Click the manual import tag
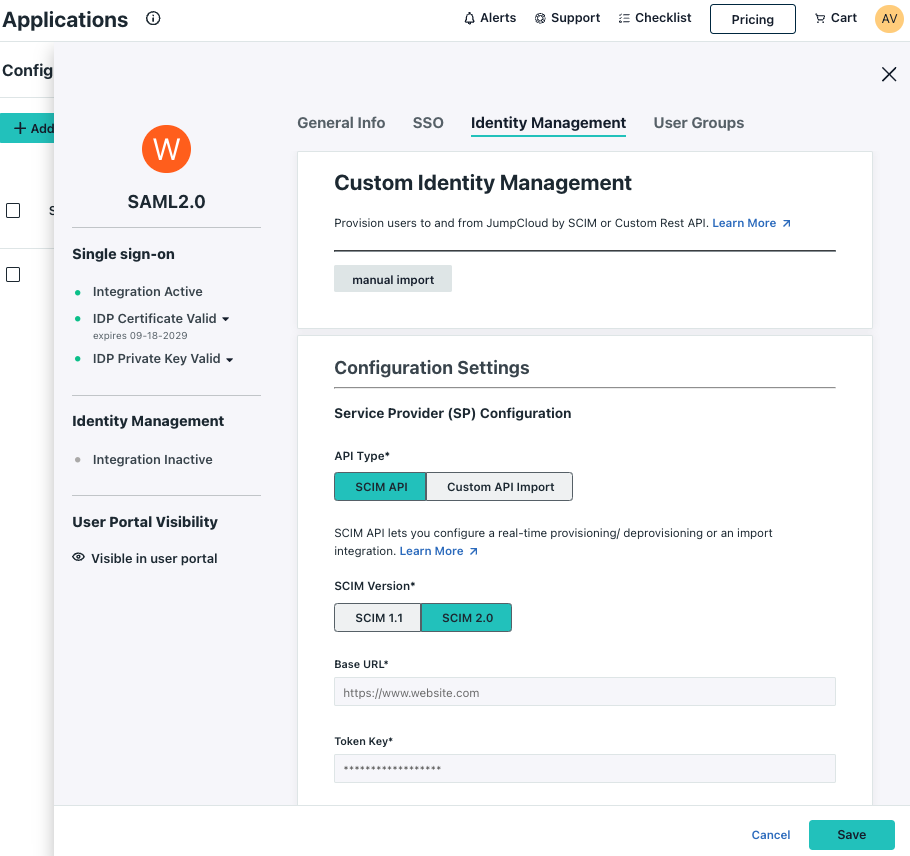Viewport: 910px width, 856px height. coord(393,279)
